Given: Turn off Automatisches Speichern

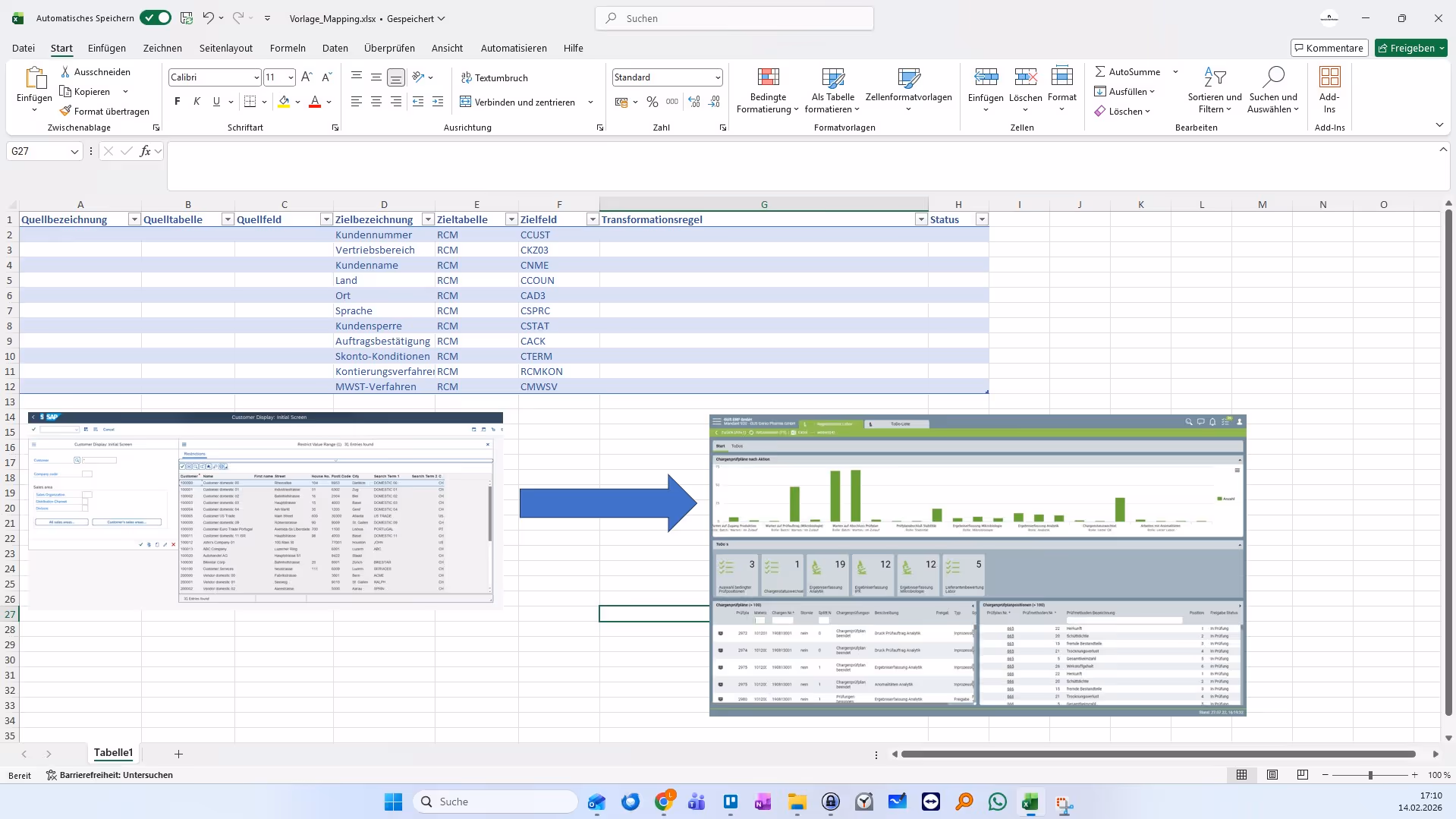Looking at the screenshot, I should pyautogui.click(x=156, y=17).
